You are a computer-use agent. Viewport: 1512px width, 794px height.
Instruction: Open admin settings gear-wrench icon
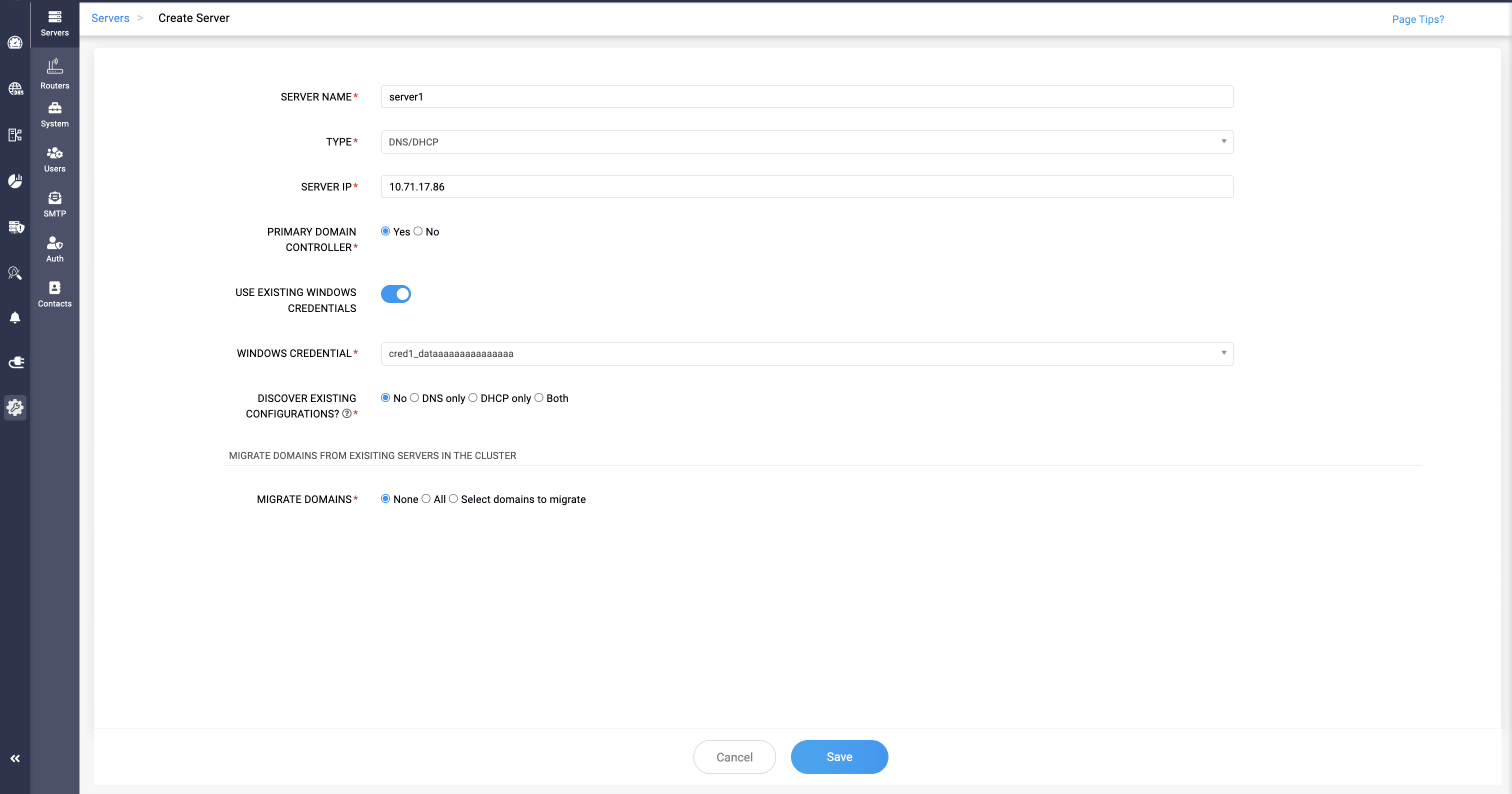pos(15,407)
